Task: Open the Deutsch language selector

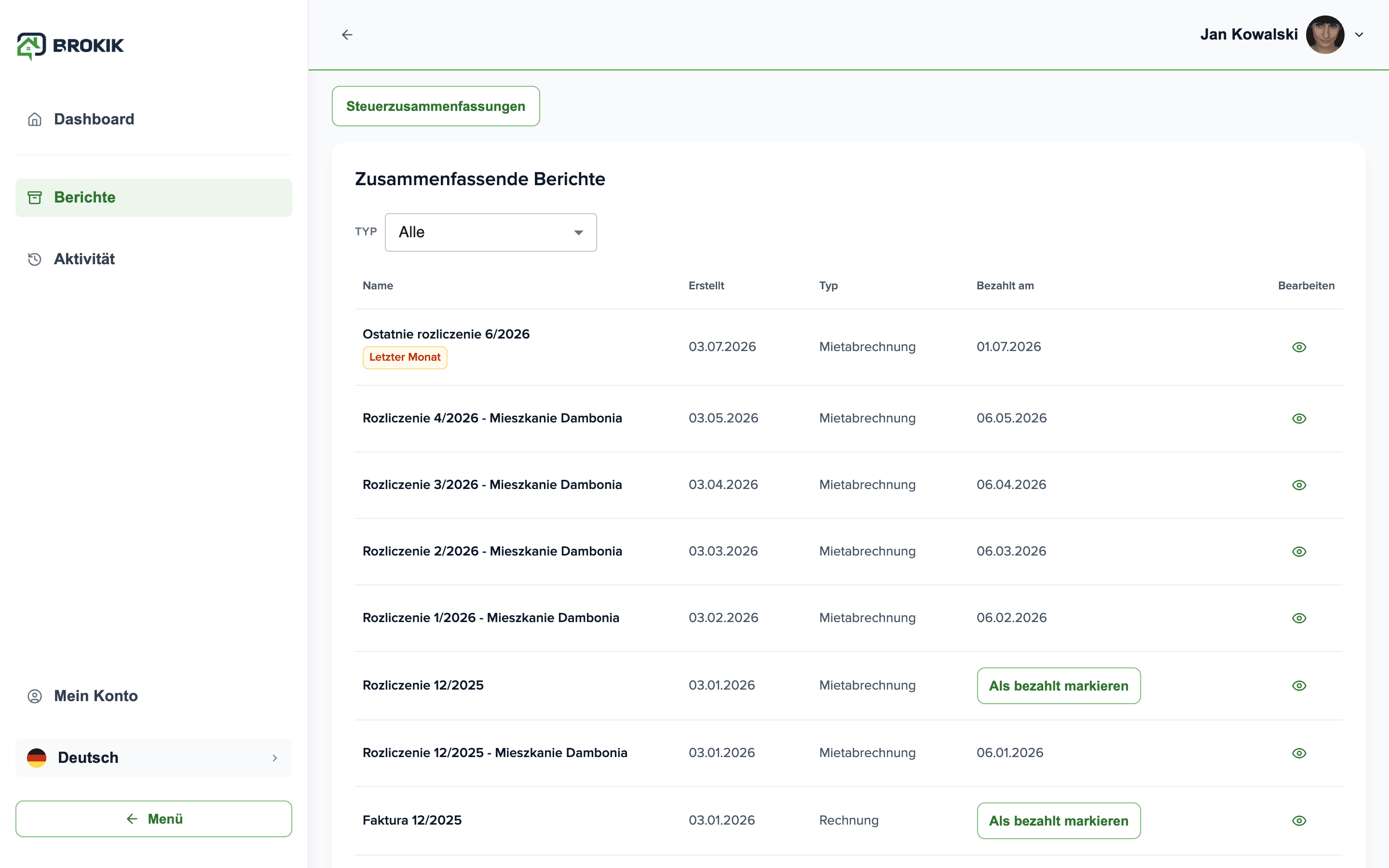Action: (154, 758)
